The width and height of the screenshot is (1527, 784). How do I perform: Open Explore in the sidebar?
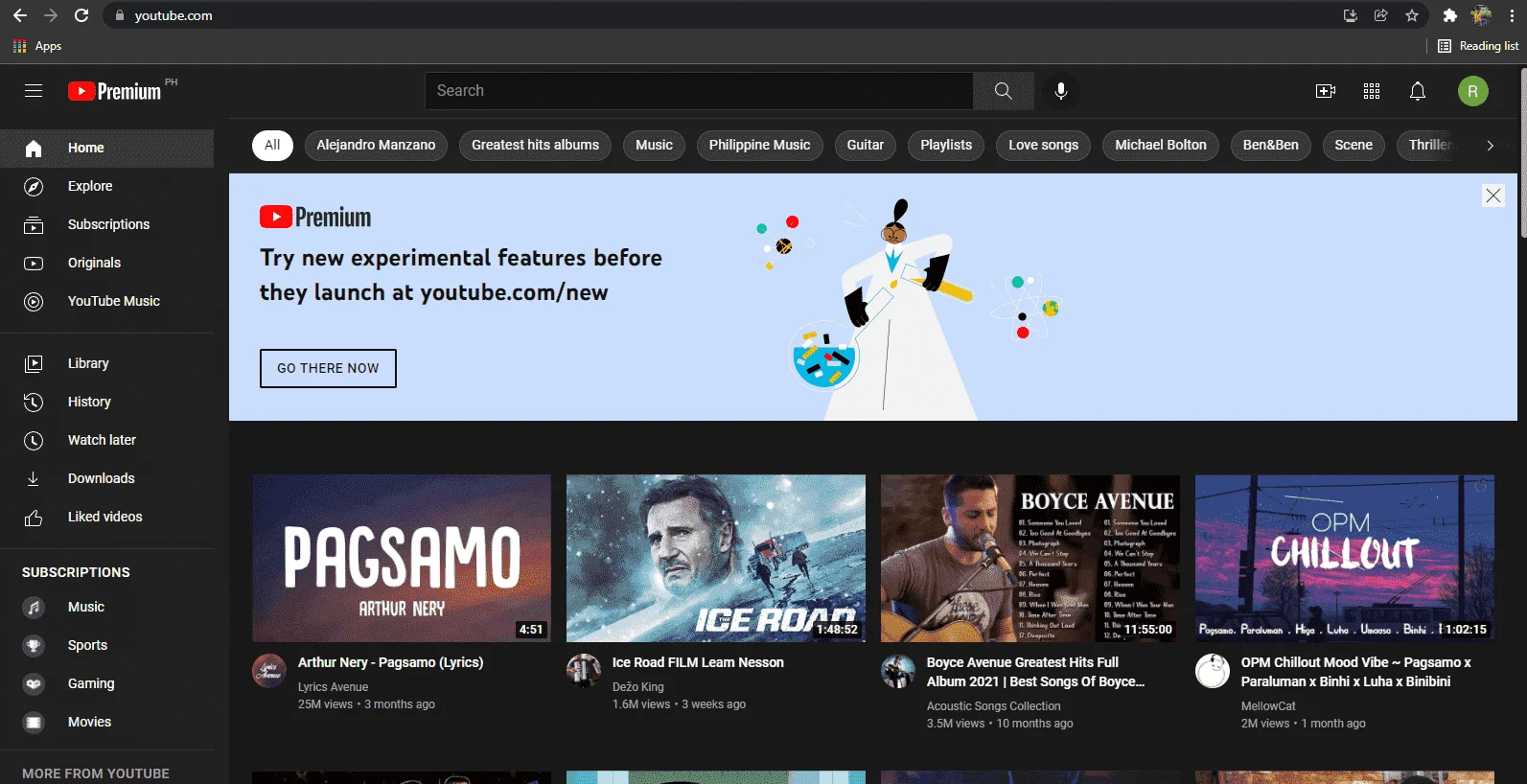tap(107, 187)
